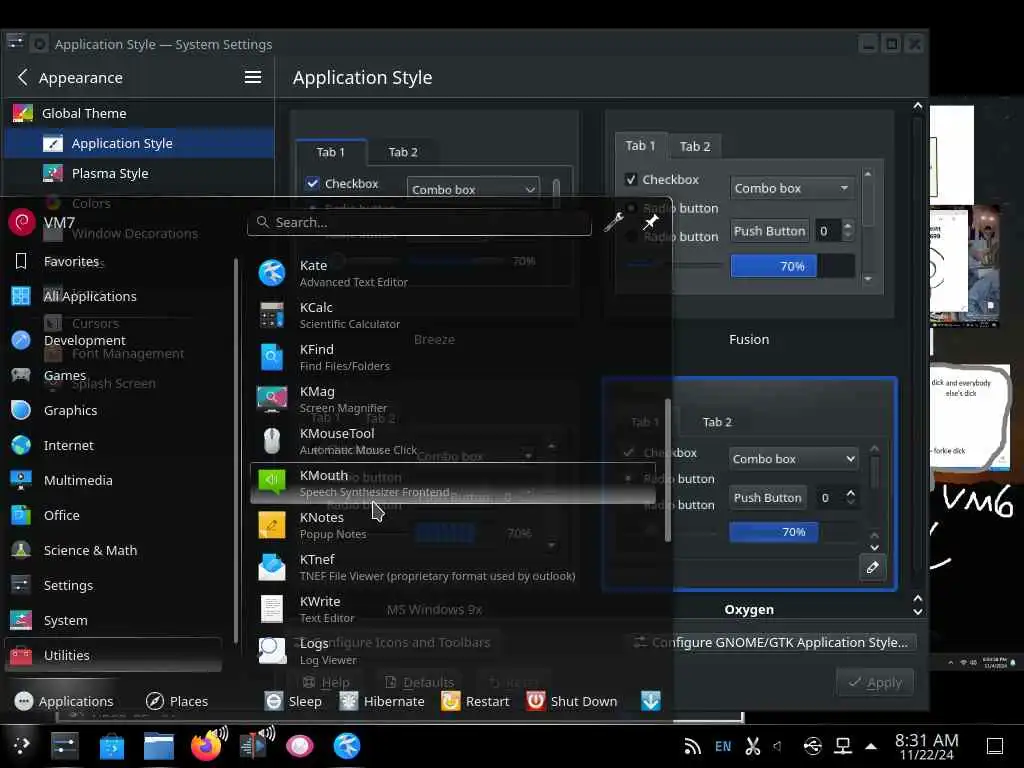This screenshot has height=768, width=1024.
Task: Select Plasma Style in settings sidebar
Action: click(138, 173)
